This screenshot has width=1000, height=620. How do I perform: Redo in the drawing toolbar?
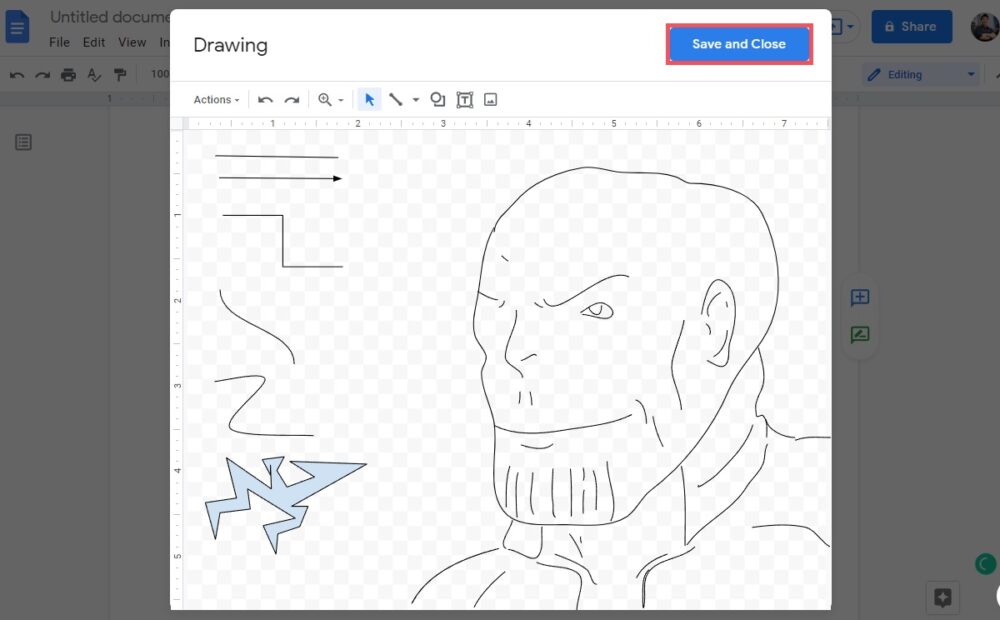292,100
